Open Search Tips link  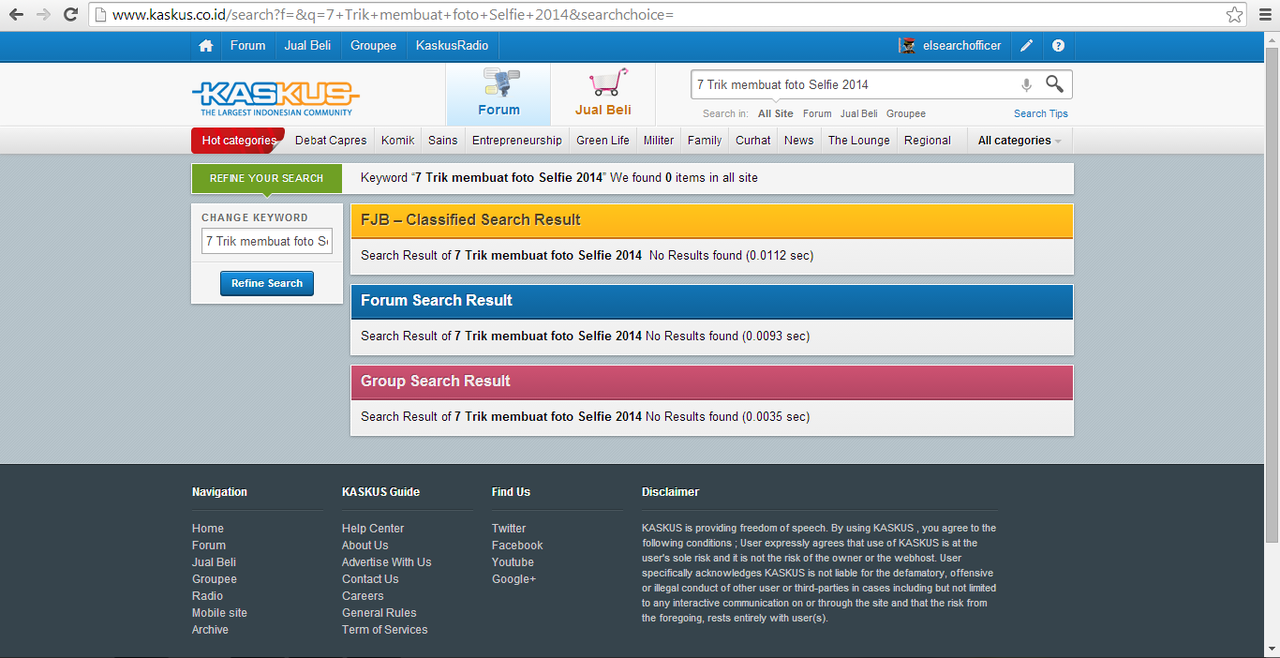coord(1041,114)
